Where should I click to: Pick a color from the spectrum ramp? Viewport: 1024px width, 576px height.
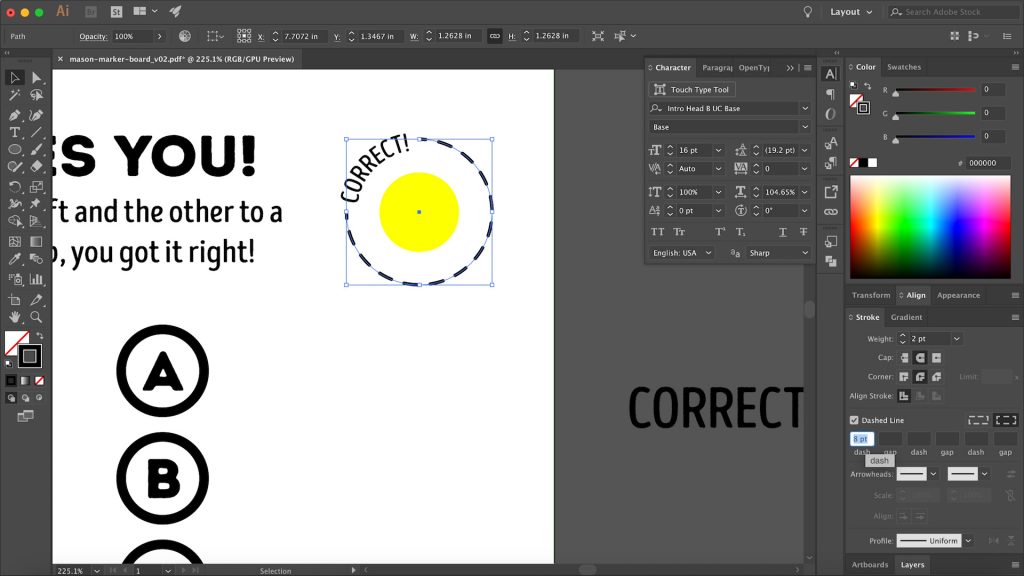point(930,227)
